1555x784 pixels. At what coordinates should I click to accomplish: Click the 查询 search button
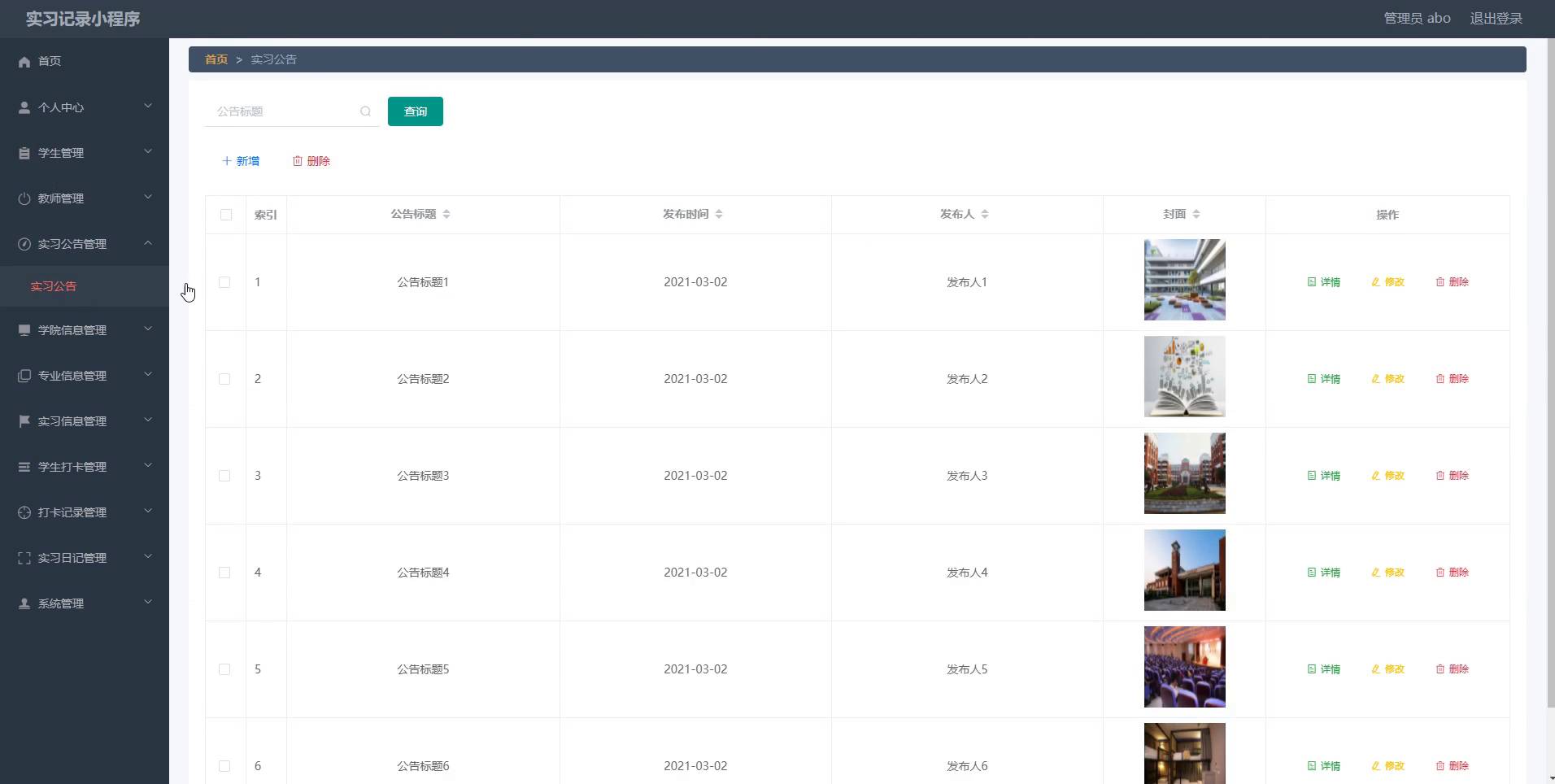[x=415, y=111]
